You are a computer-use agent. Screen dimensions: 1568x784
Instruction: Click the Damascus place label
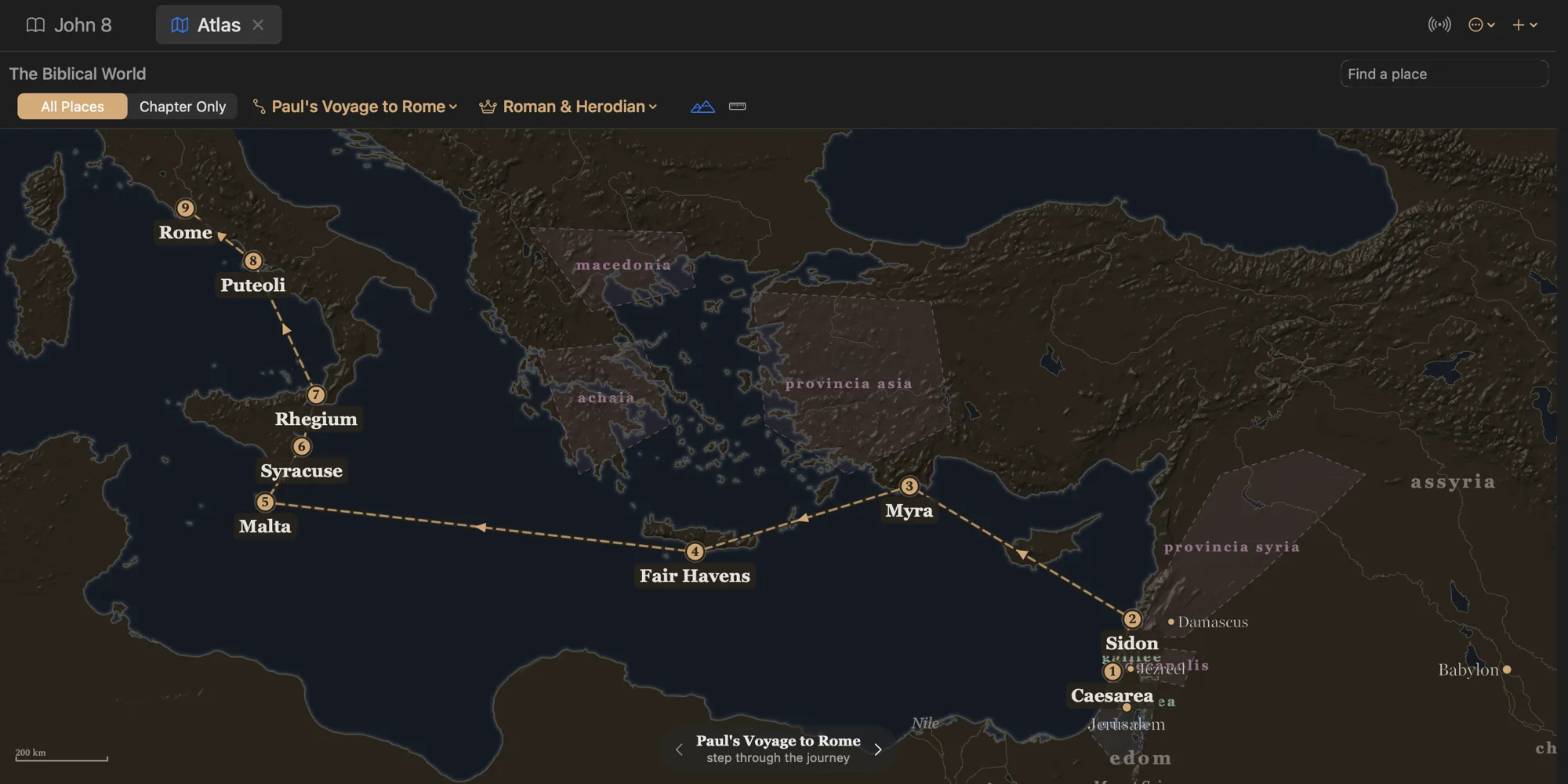1213,622
